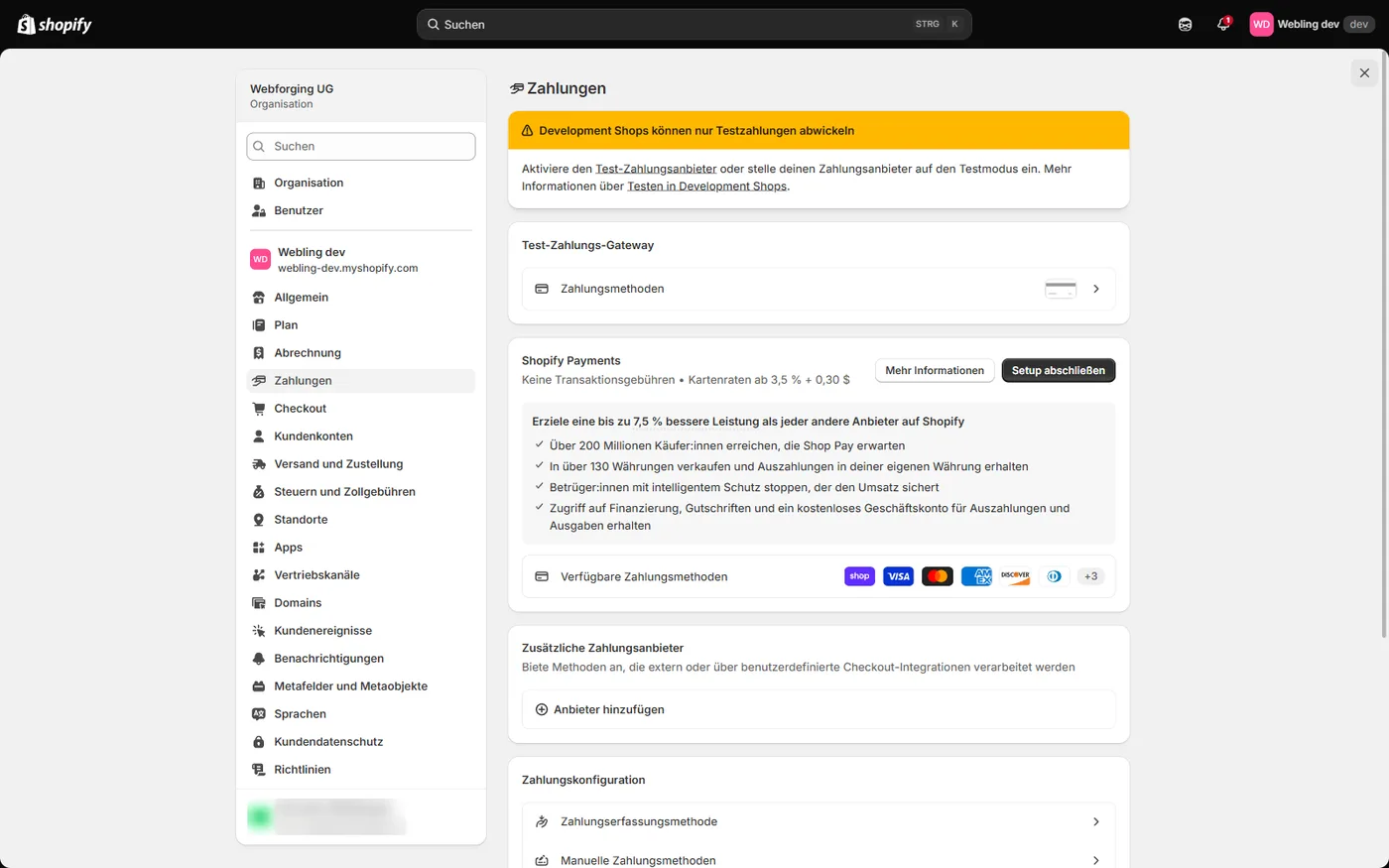This screenshot has height=868, width=1389.
Task: Click the Test-Gateway credit card image
Action: (x=1061, y=289)
